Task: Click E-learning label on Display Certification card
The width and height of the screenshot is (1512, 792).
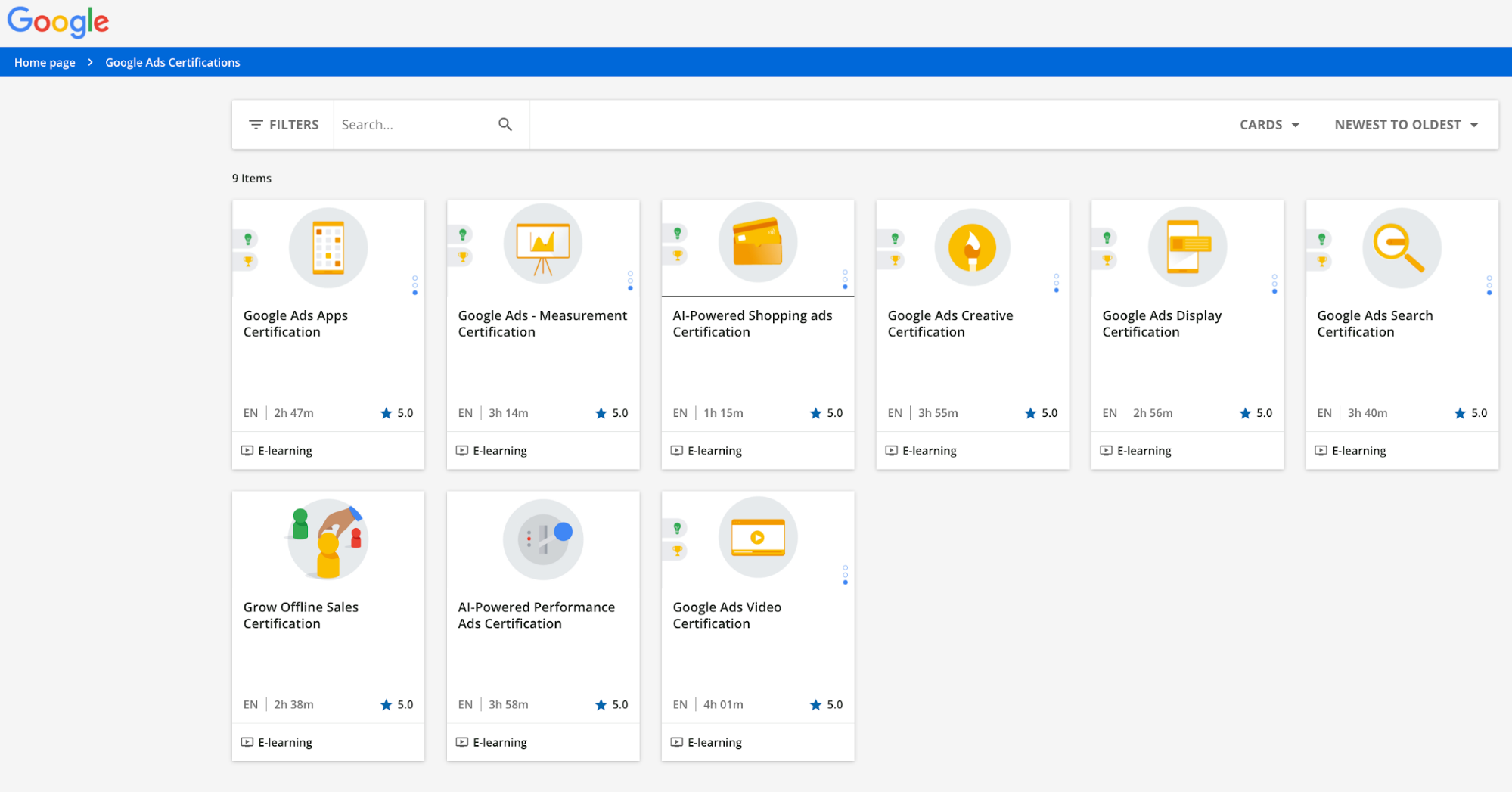Action: (1144, 451)
